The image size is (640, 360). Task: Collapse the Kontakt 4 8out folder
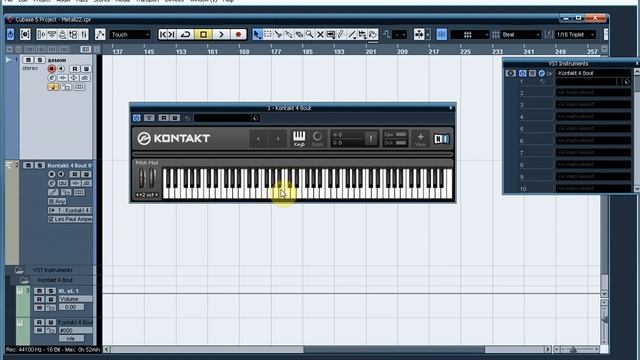coord(24,280)
